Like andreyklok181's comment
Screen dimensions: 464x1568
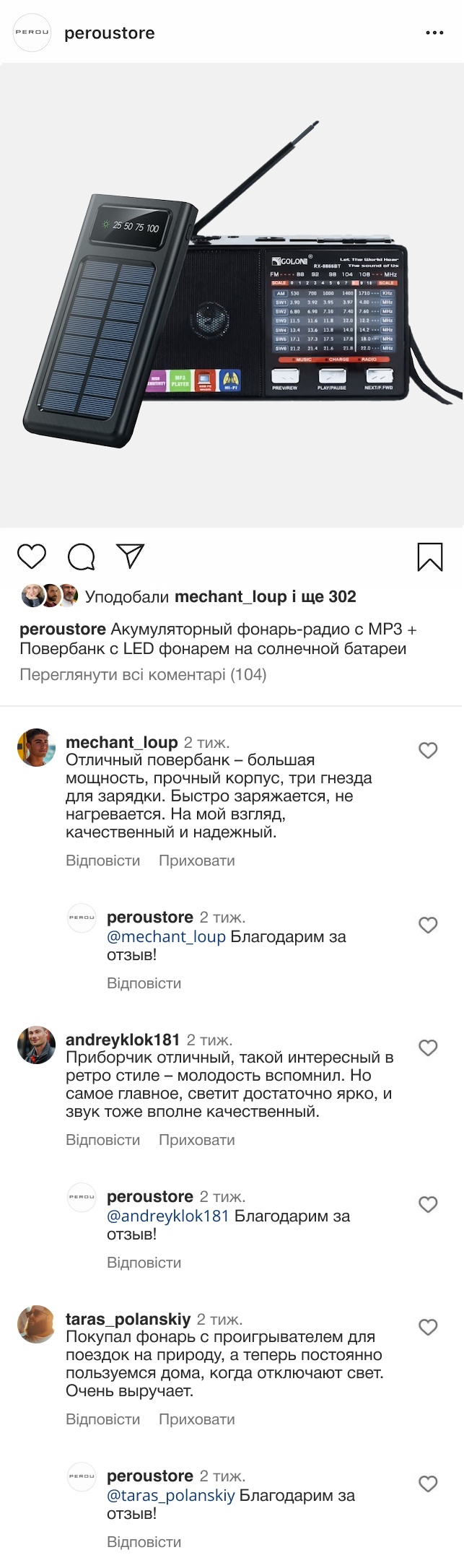point(428,1048)
